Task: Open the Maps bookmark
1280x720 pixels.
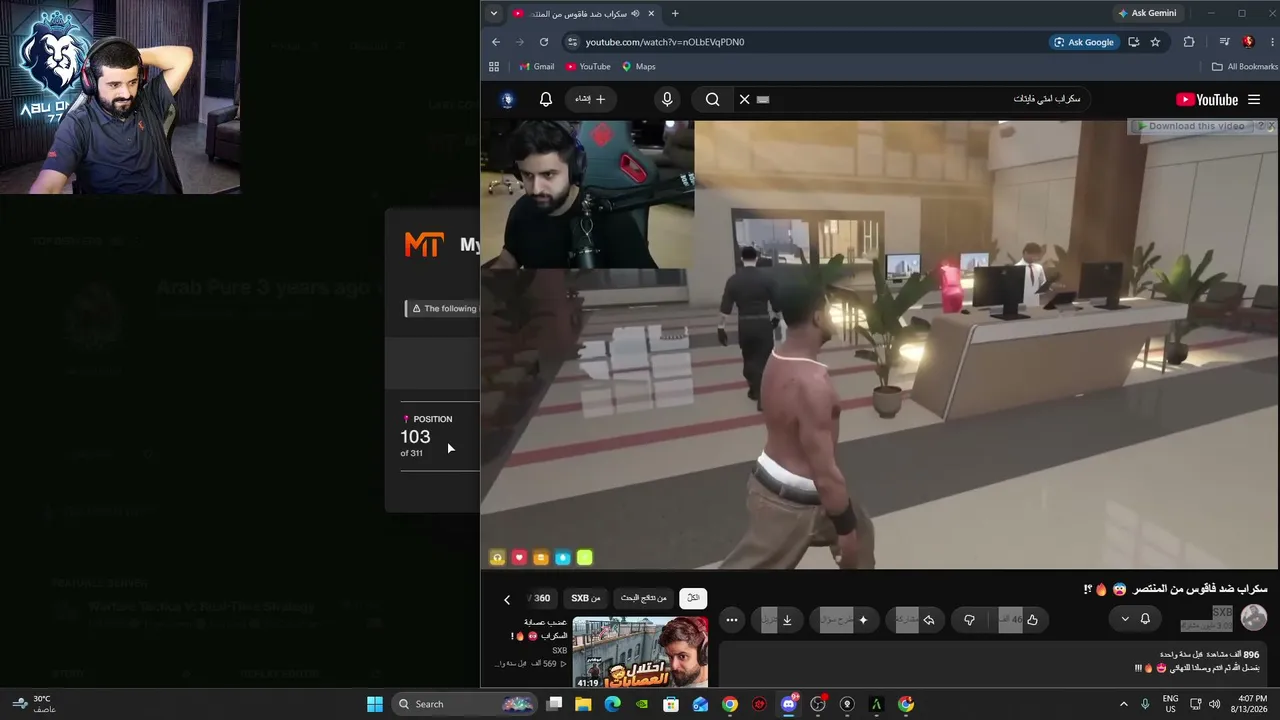Action: pyautogui.click(x=639, y=67)
